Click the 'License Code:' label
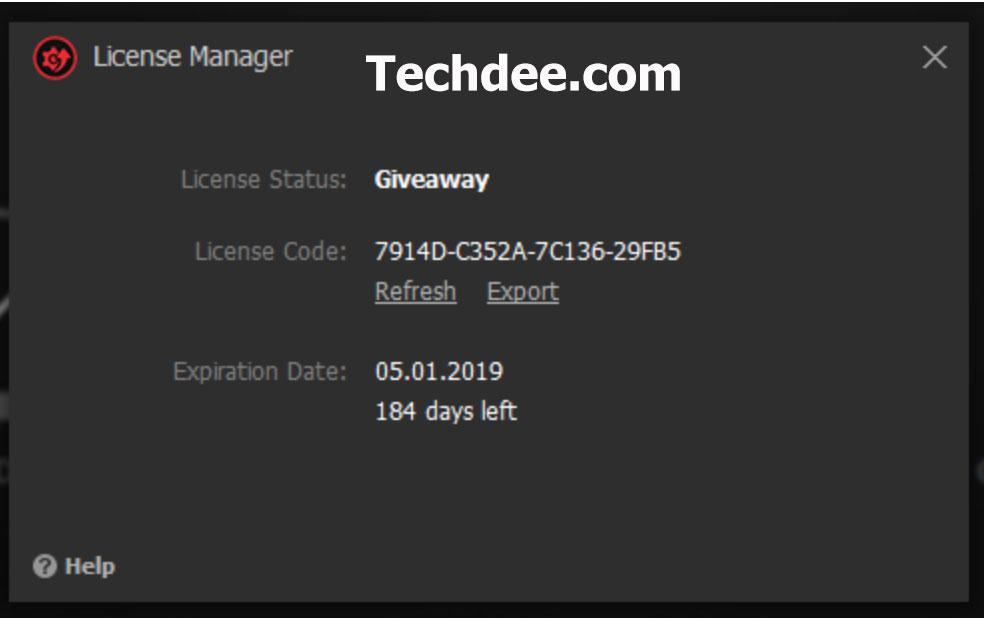 coord(270,251)
